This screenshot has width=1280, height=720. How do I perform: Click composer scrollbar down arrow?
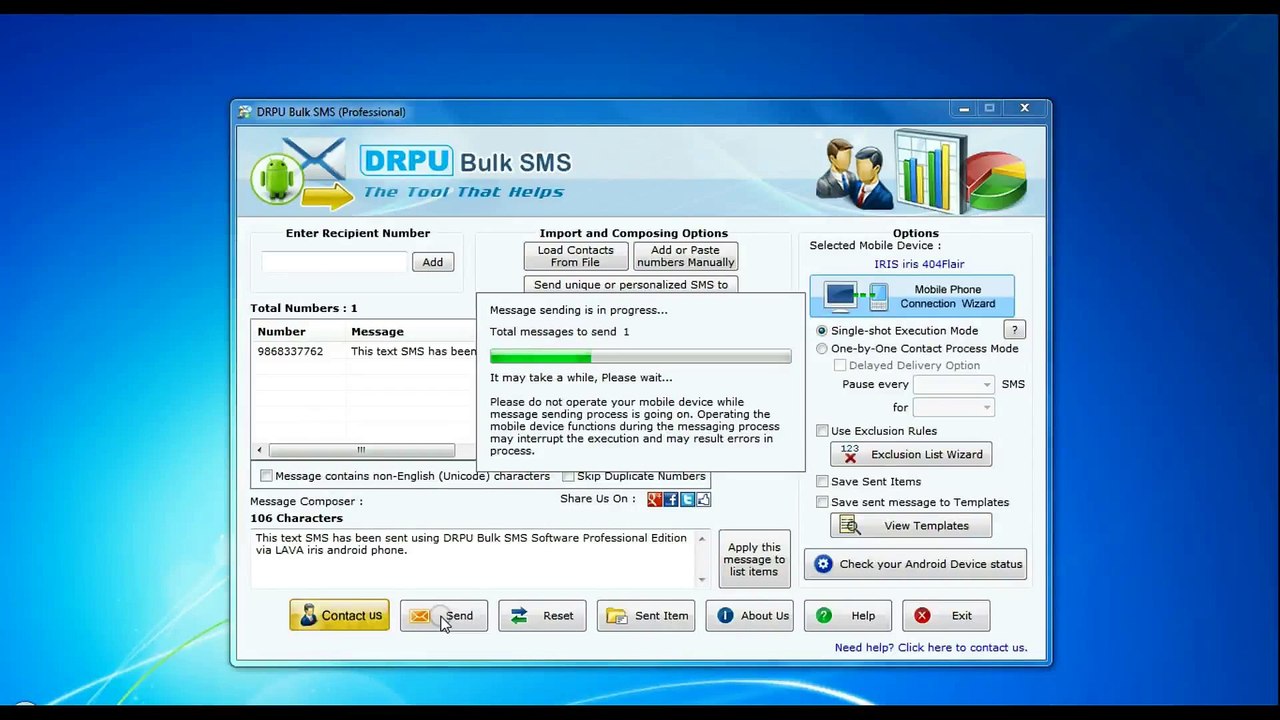click(701, 579)
